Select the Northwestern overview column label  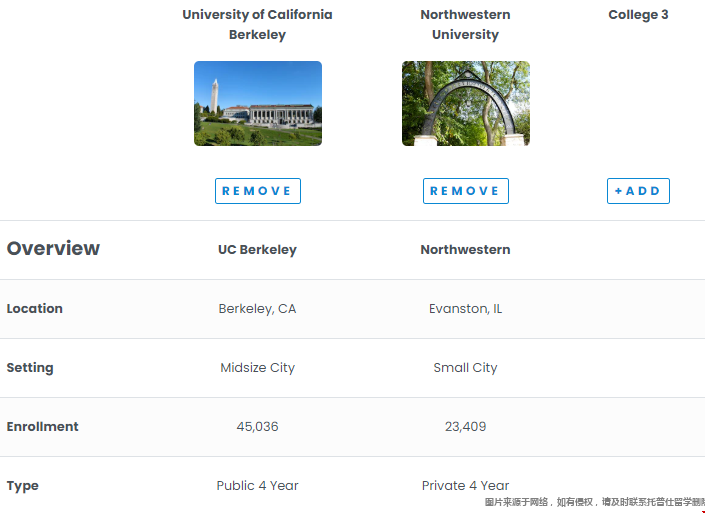point(465,250)
